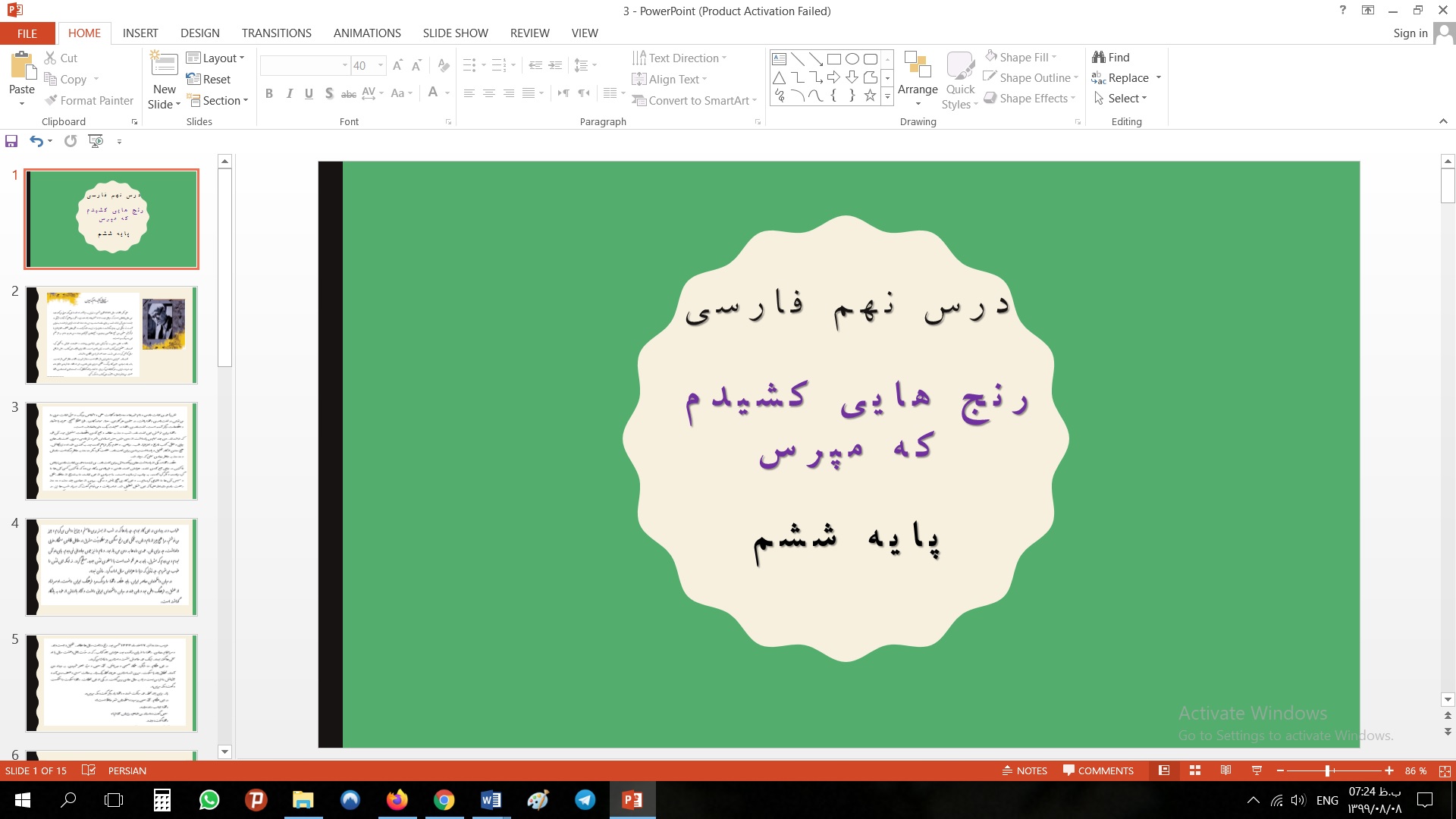Start slideshow from beginning quick access icon

[x=96, y=141]
